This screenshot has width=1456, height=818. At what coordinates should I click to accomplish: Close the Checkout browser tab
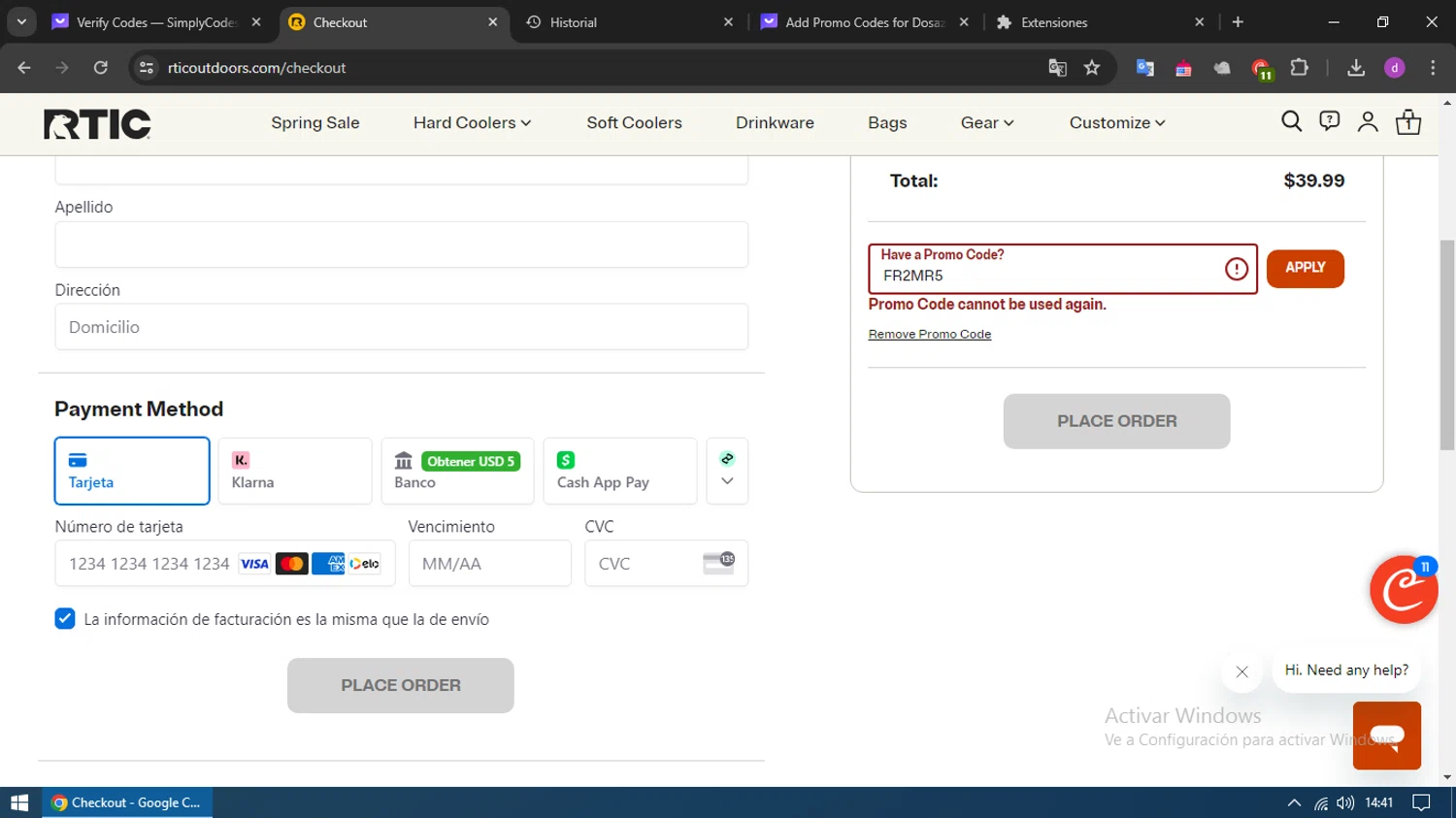[x=492, y=22]
